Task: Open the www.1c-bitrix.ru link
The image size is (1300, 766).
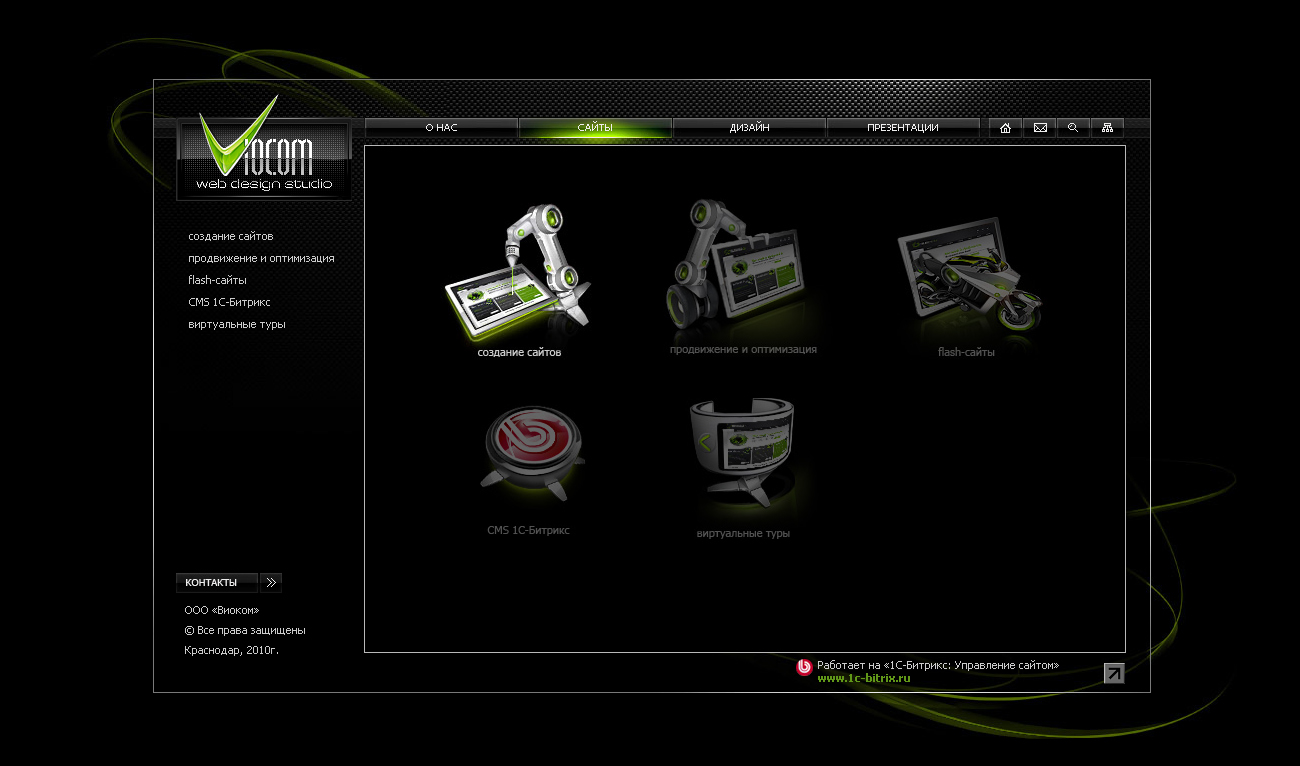Action: tap(864, 678)
